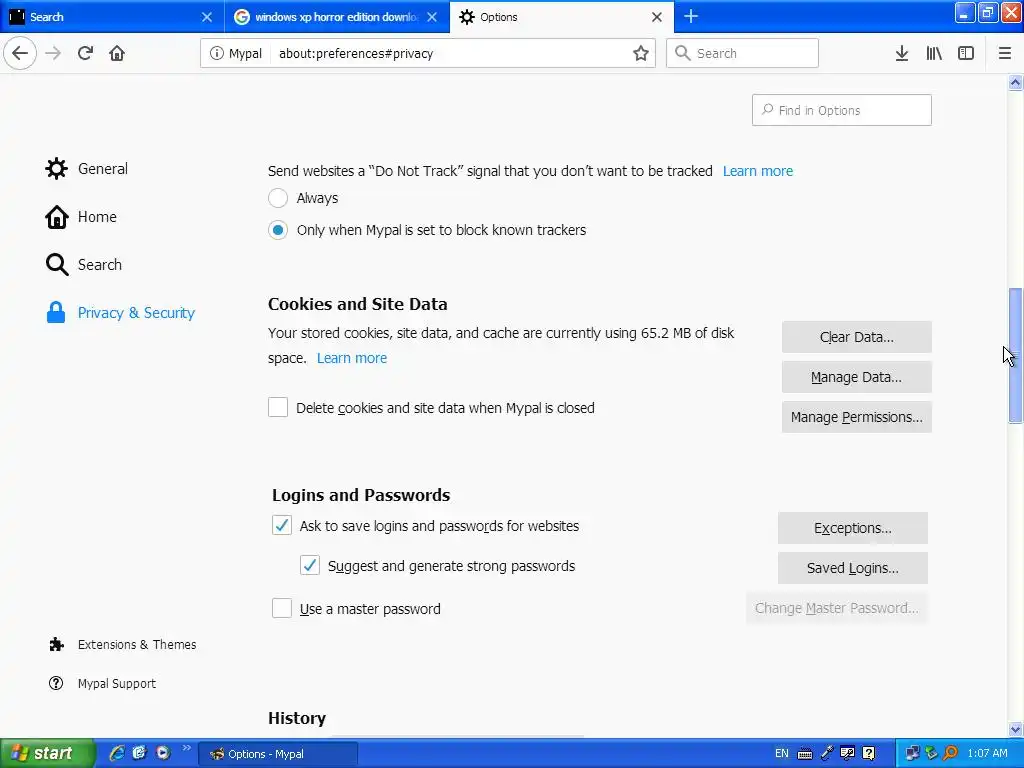Bookmark this page with the star icon
This screenshot has height=768, width=1024.
coord(641,54)
